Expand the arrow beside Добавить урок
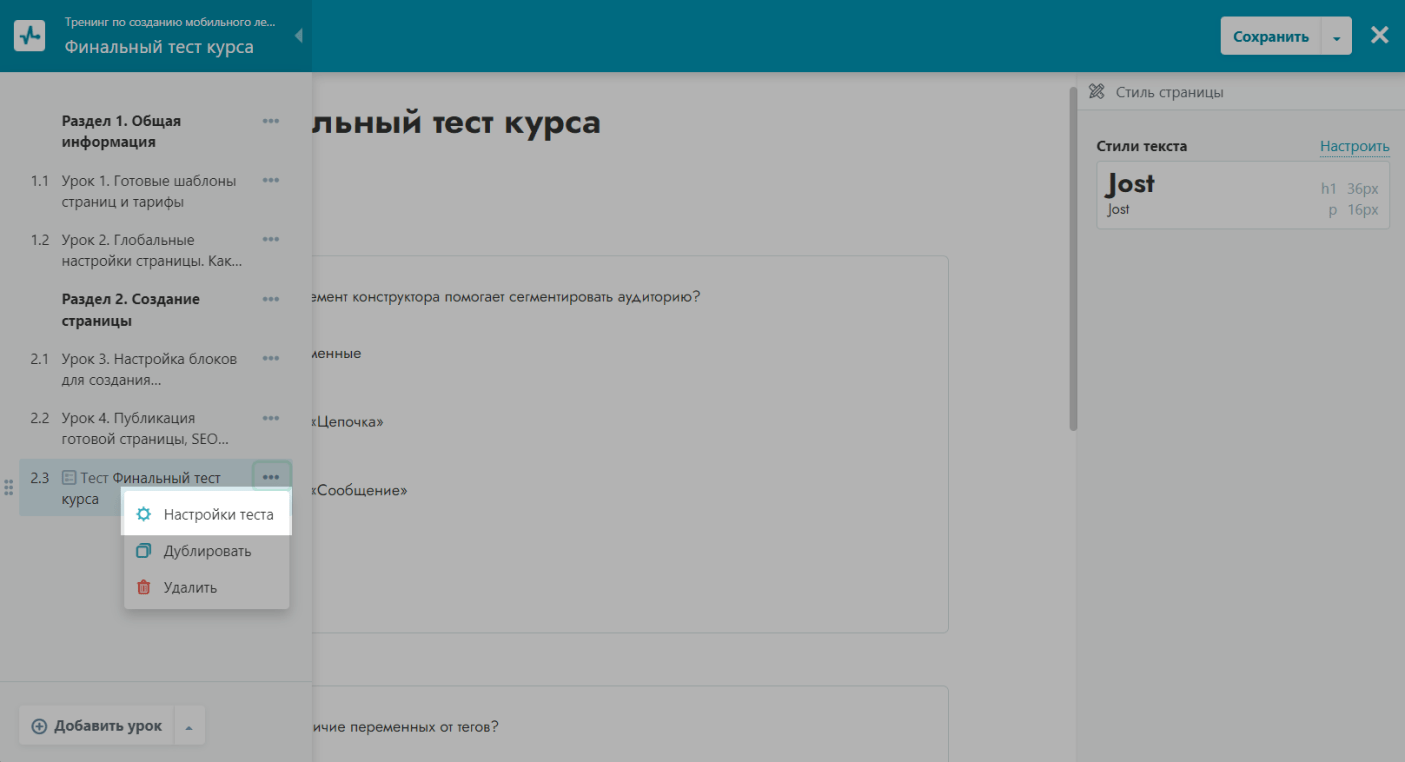 (190, 726)
